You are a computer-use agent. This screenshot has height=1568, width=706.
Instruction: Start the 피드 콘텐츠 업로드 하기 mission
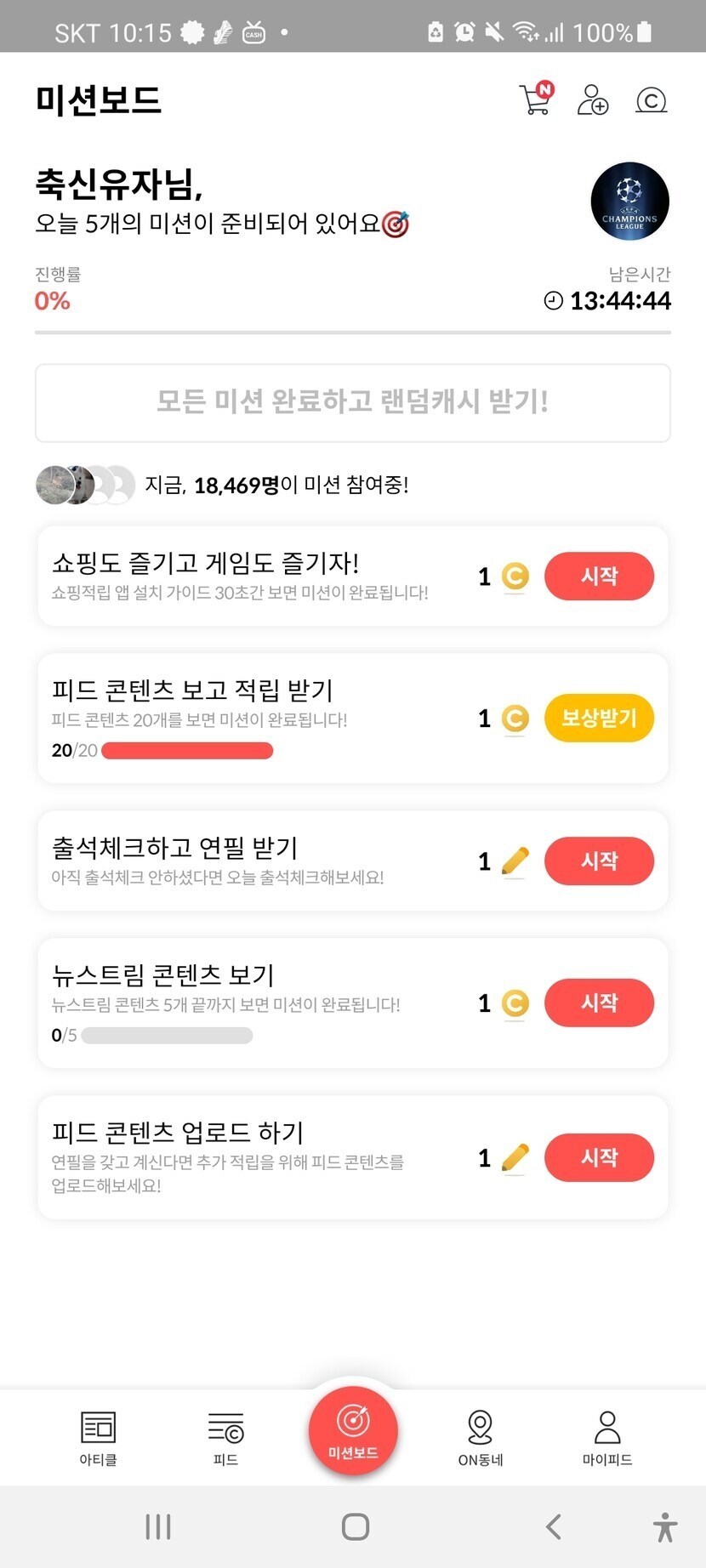pos(599,1157)
